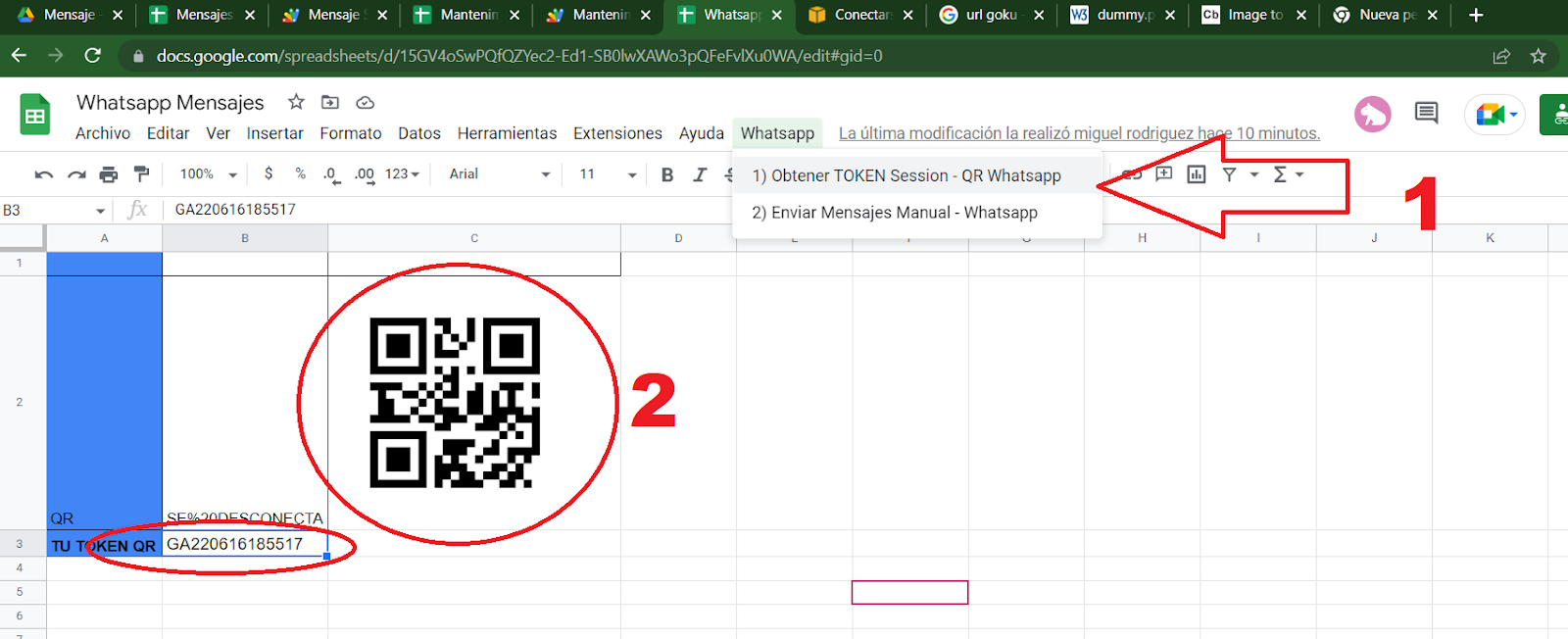Open the Datos menu
Screen dimensions: 1568x639
click(x=419, y=133)
